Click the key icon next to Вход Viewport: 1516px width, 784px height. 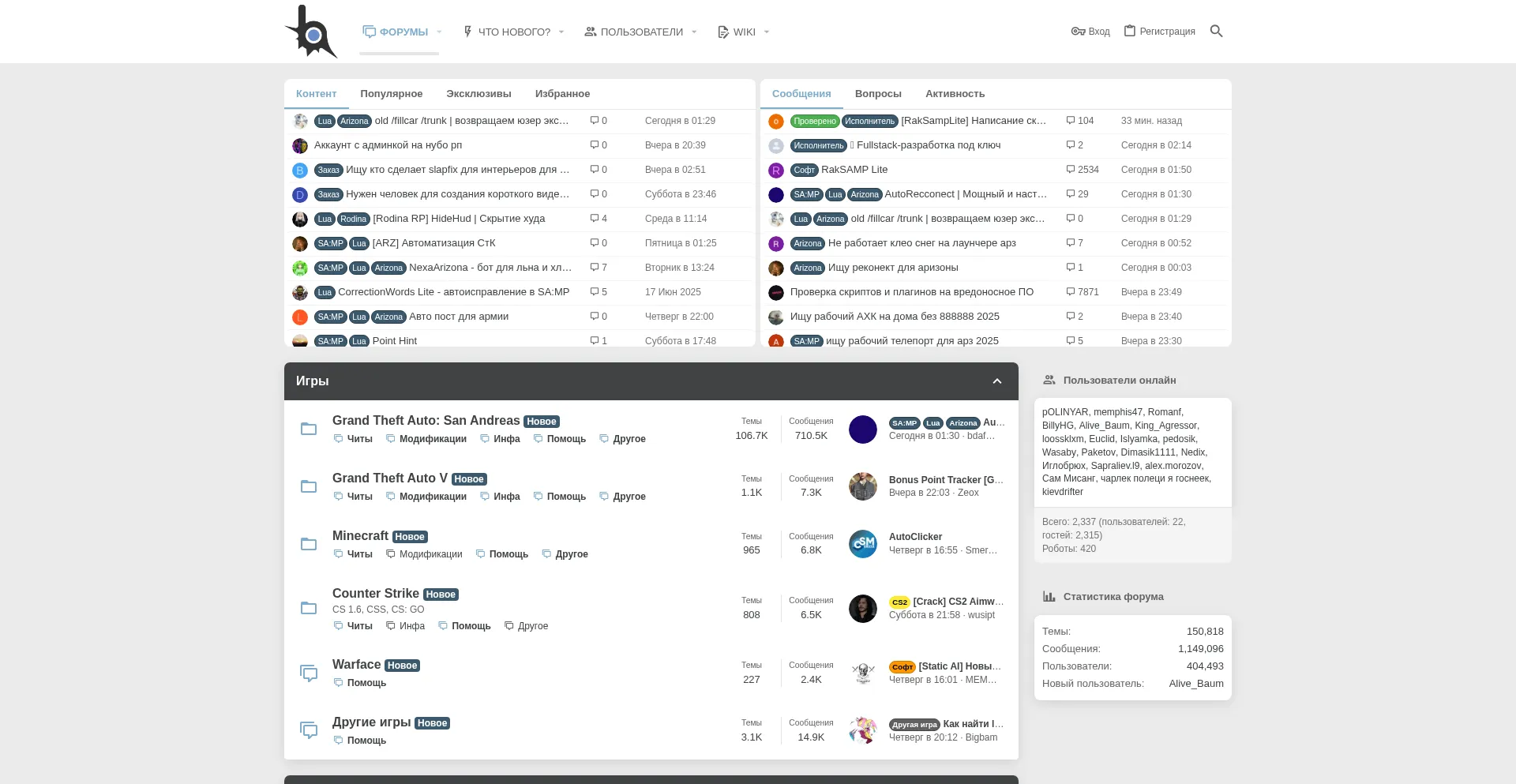[x=1078, y=32]
